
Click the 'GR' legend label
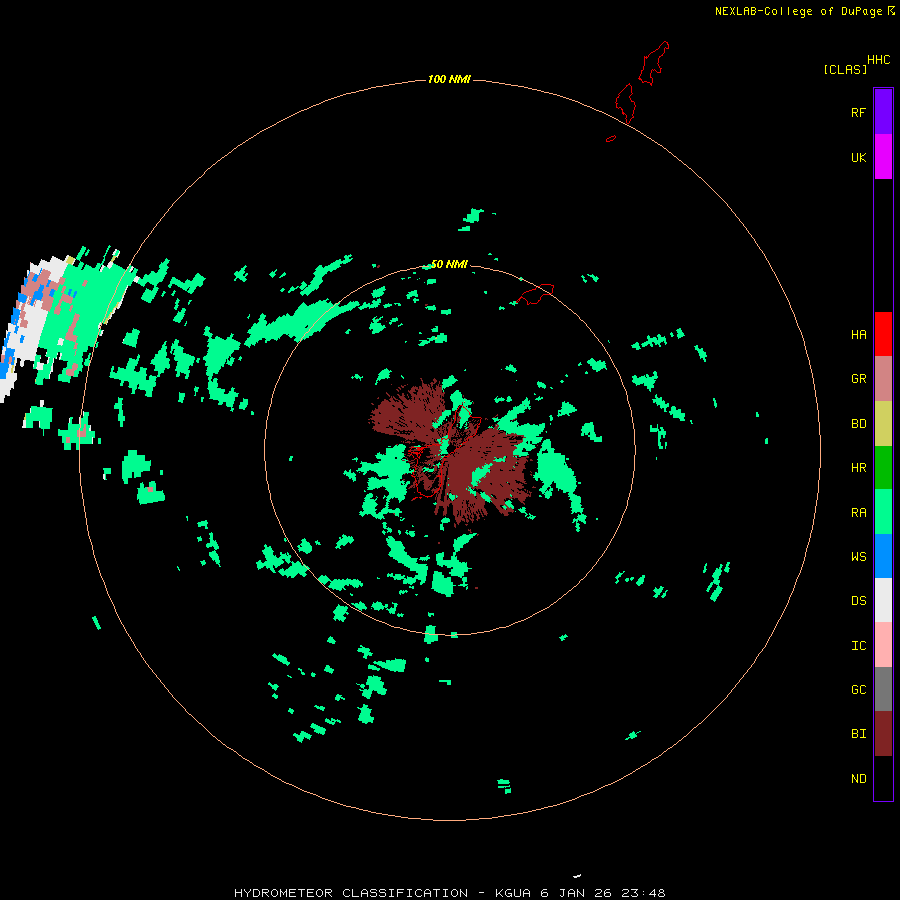point(858,379)
